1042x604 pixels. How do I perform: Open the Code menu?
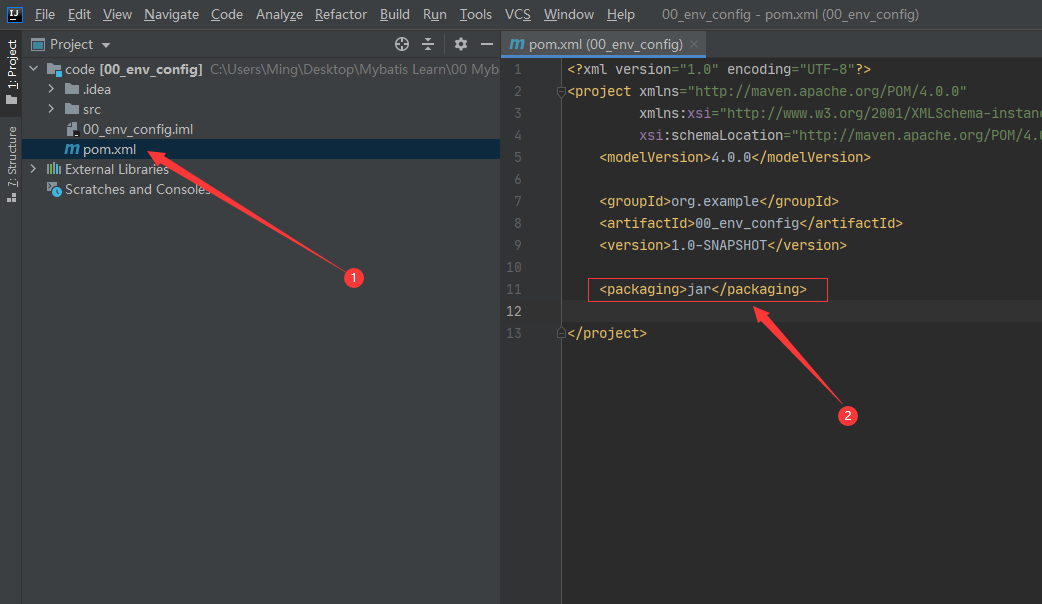click(x=227, y=14)
